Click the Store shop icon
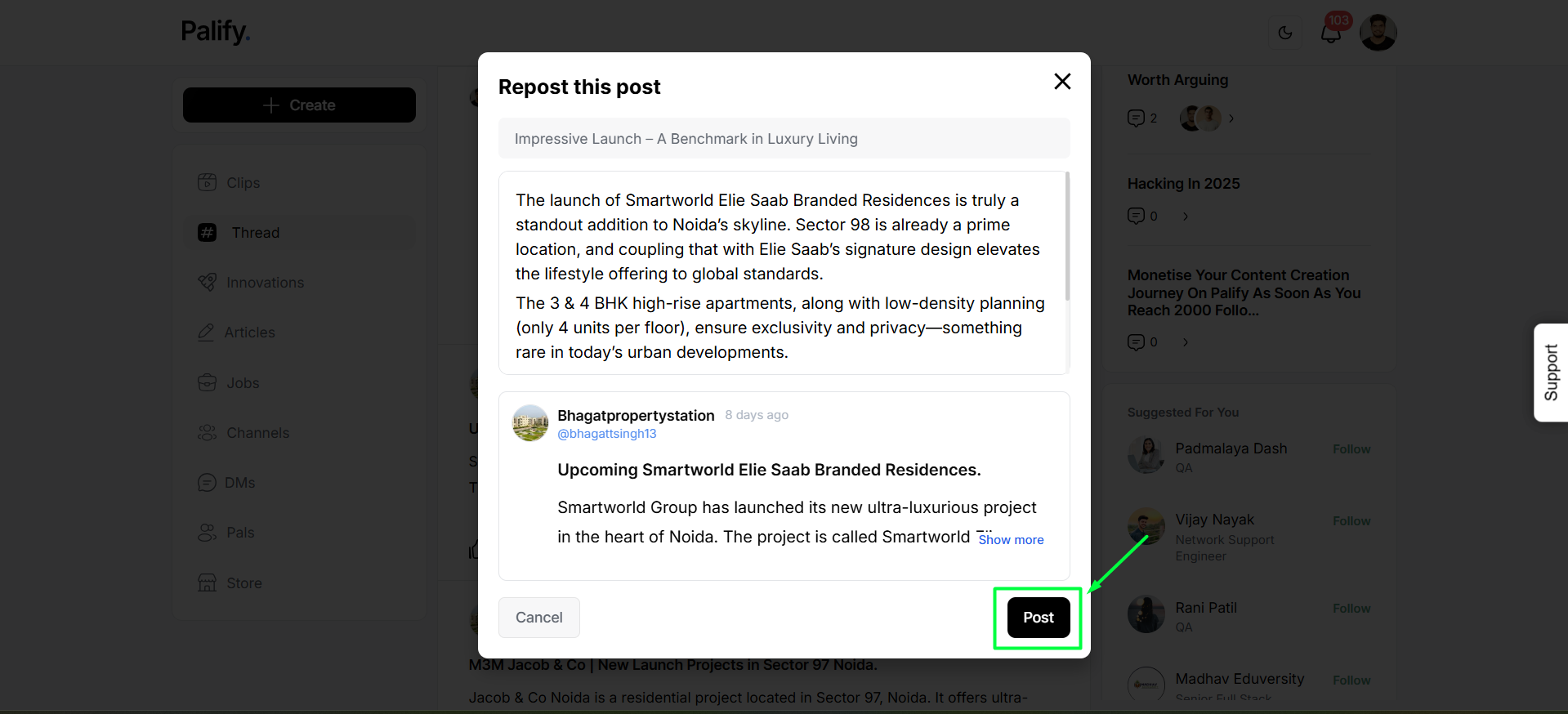Image resolution: width=1568 pixels, height=714 pixels. (x=208, y=582)
